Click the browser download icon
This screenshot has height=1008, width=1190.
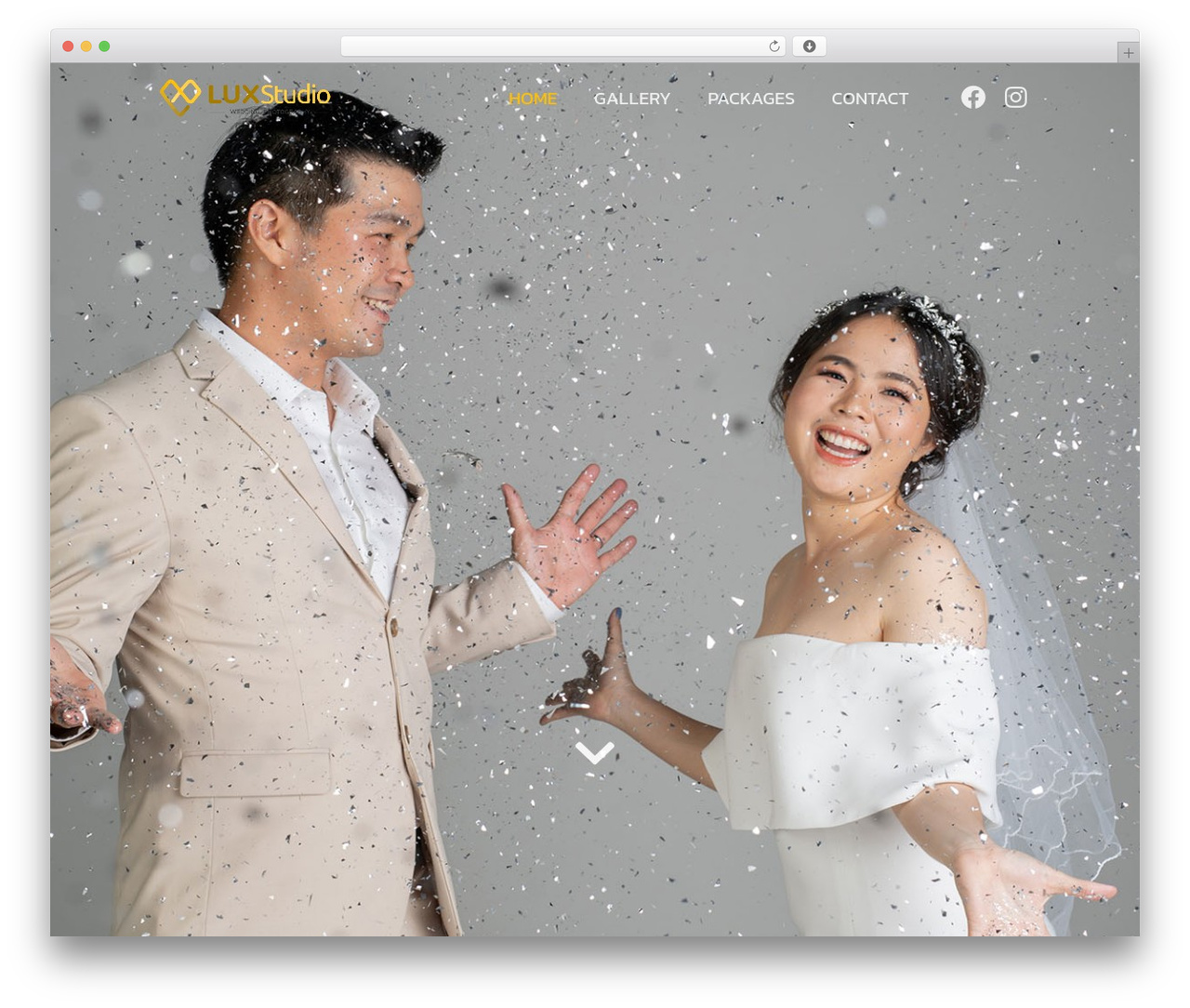[x=809, y=46]
